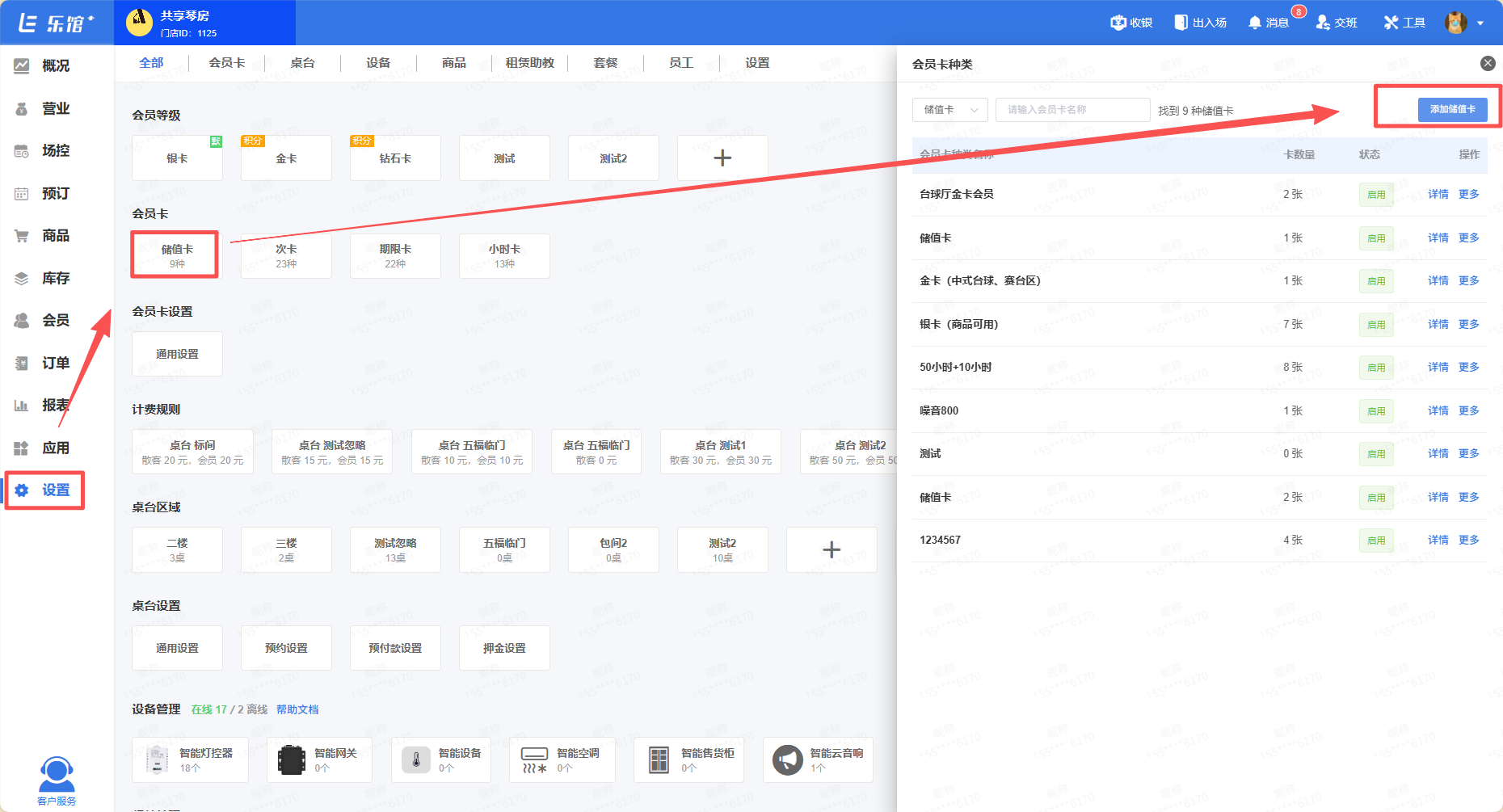Select 会员 in the left sidebar
The height and width of the screenshot is (812, 1503).
[55, 321]
